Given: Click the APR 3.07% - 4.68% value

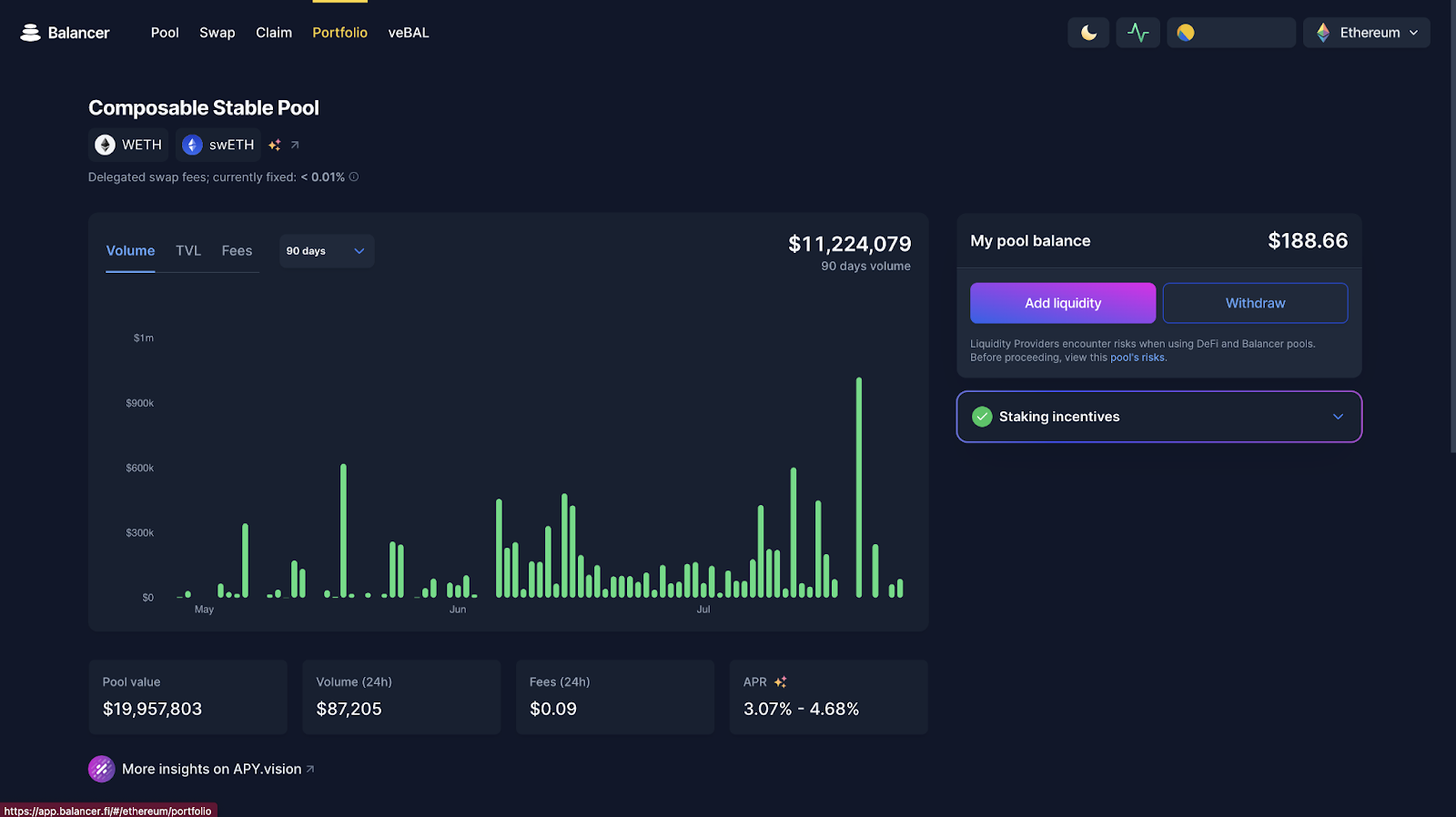Looking at the screenshot, I should [x=801, y=709].
